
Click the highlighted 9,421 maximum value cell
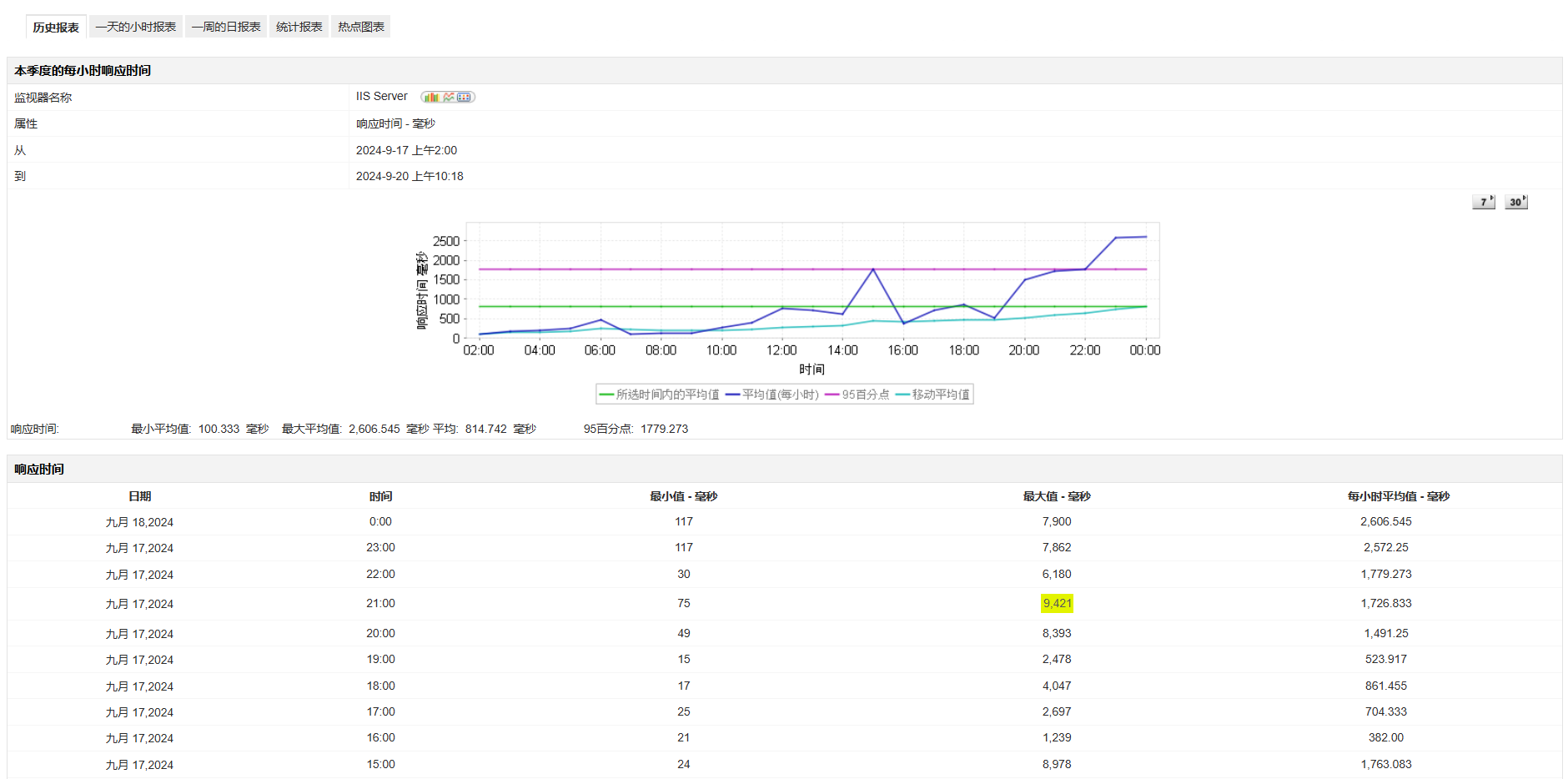click(x=1057, y=604)
